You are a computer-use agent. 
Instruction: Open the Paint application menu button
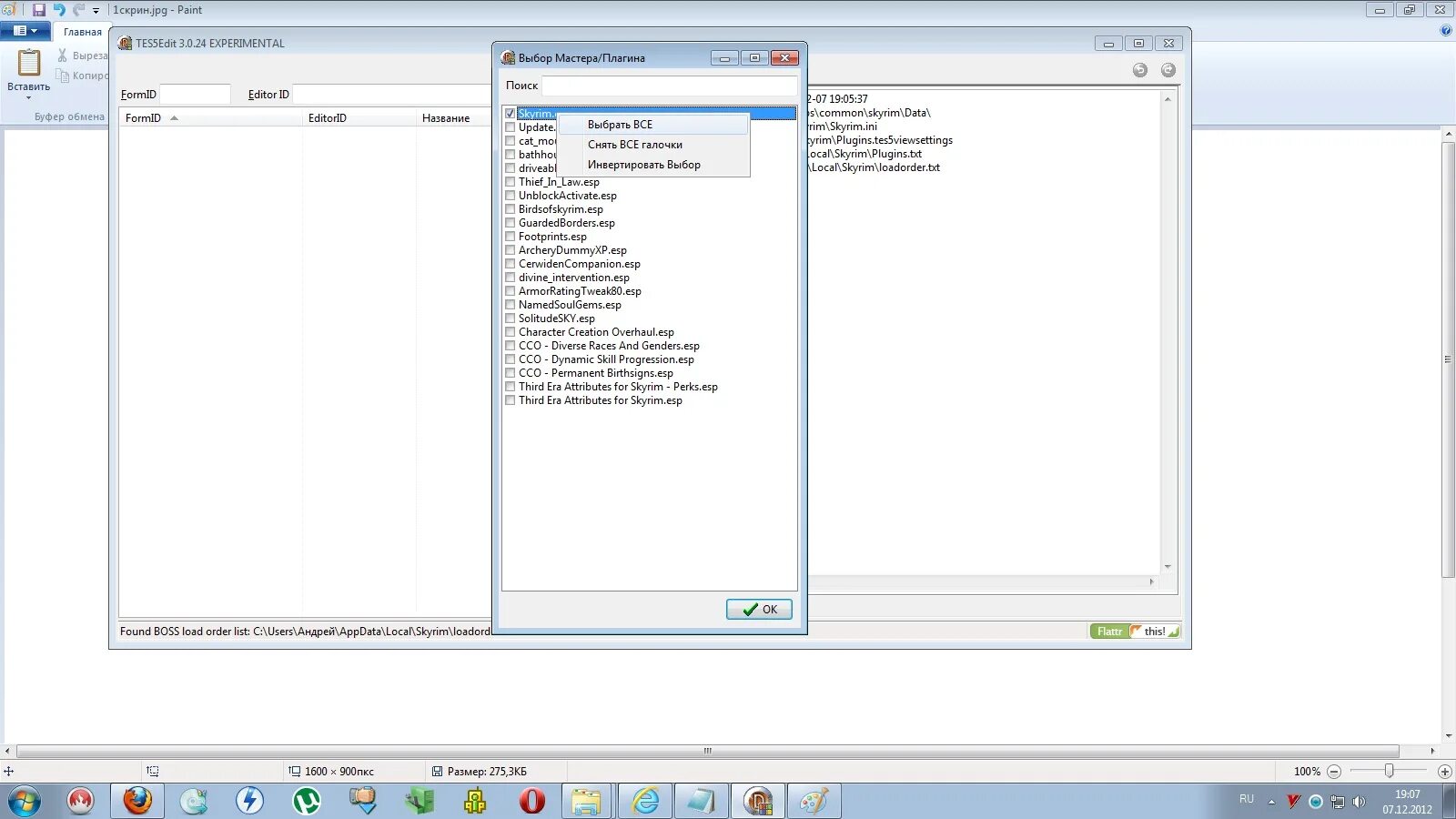(25, 31)
